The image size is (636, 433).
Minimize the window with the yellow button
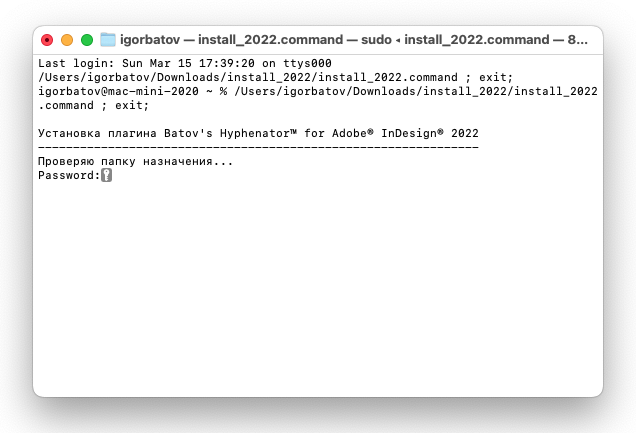click(x=67, y=40)
